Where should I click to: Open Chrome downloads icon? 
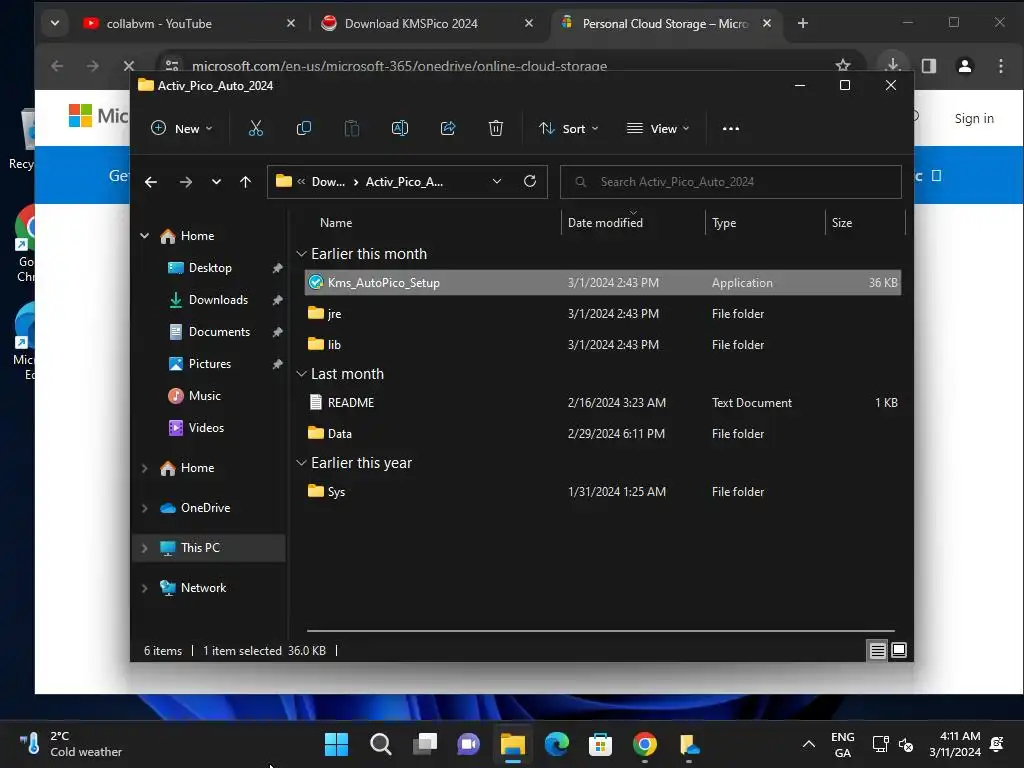point(893,65)
